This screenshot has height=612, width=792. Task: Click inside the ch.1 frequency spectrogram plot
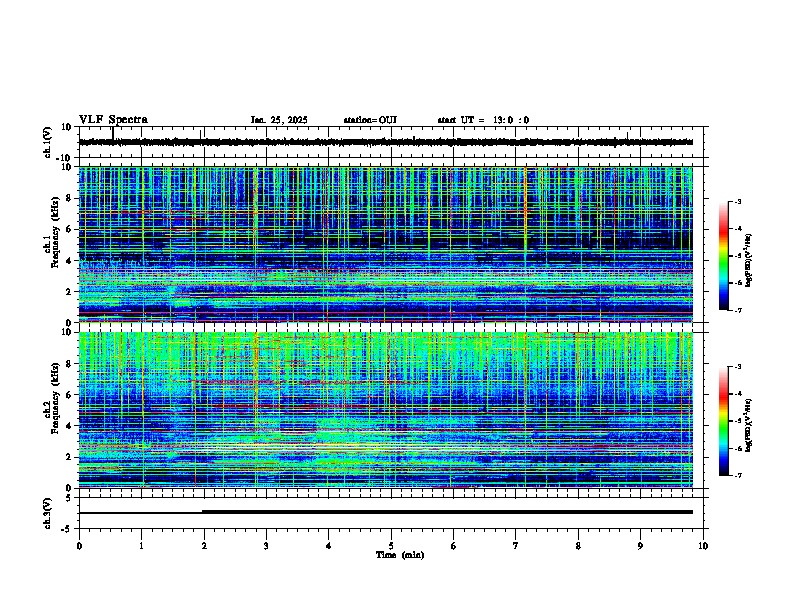click(386, 244)
